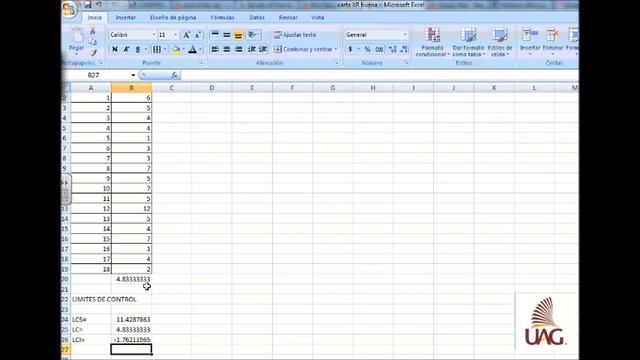Open Número dialog launcher

(x=407, y=63)
